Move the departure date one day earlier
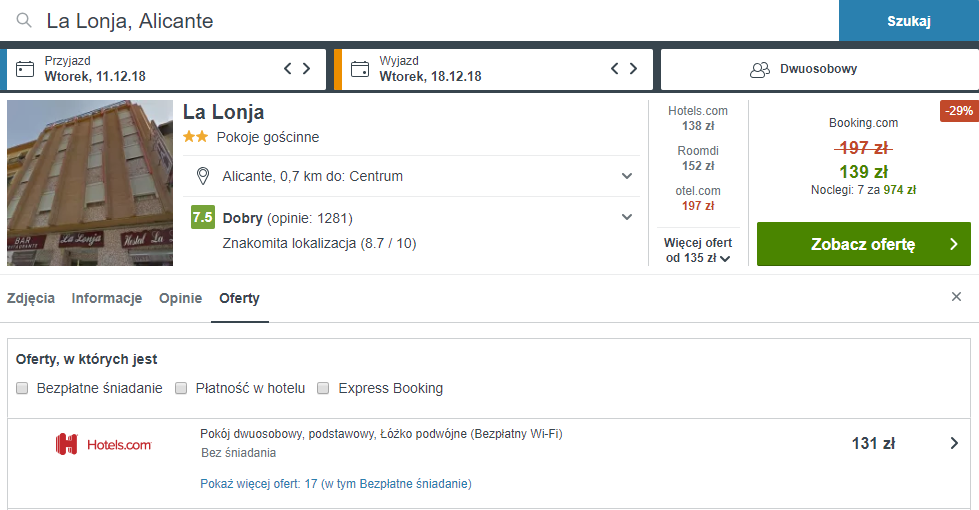The height and width of the screenshot is (510, 979). click(x=614, y=69)
